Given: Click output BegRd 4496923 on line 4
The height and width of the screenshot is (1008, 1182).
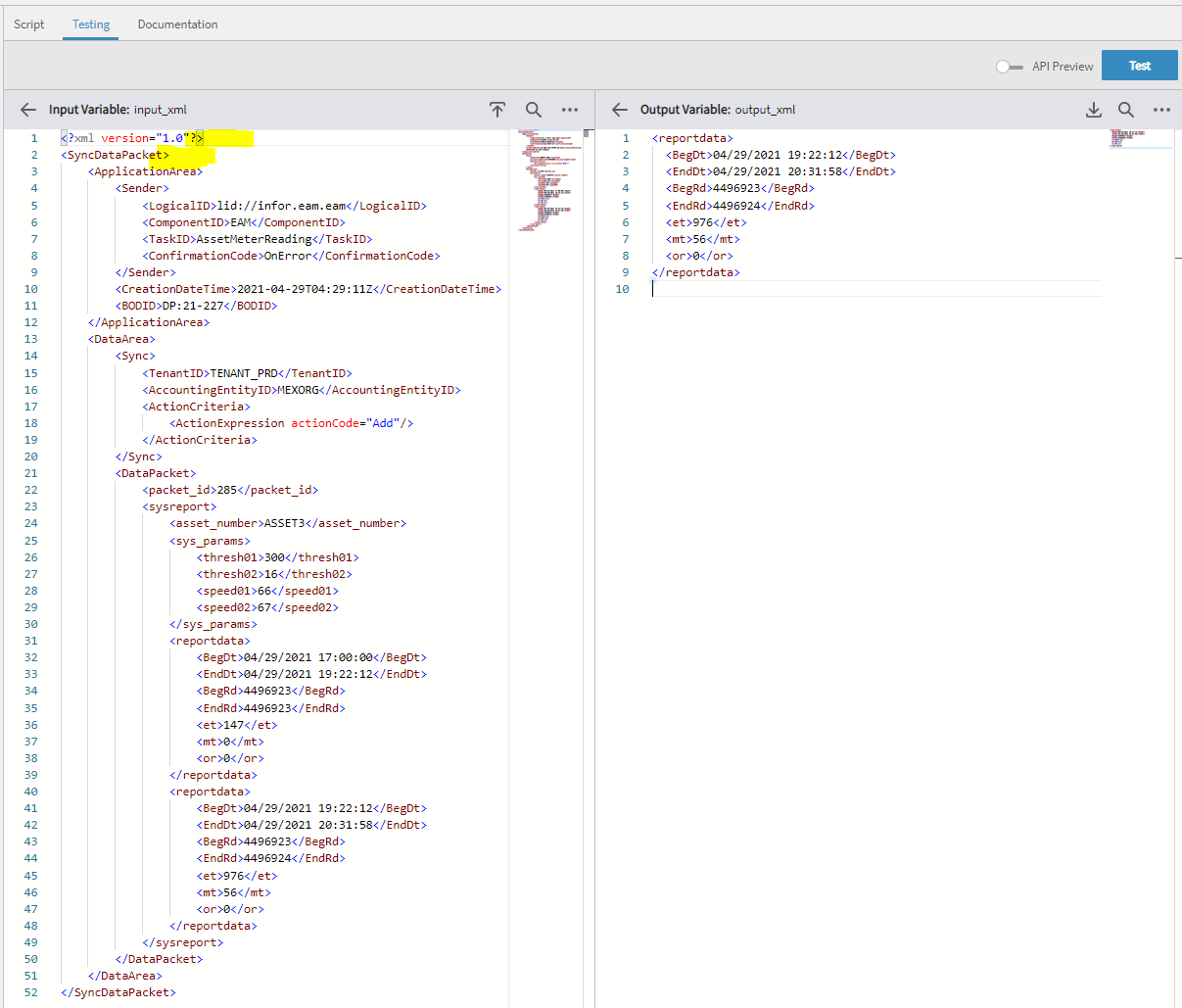Looking at the screenshot, I should (x=740, y=188).
